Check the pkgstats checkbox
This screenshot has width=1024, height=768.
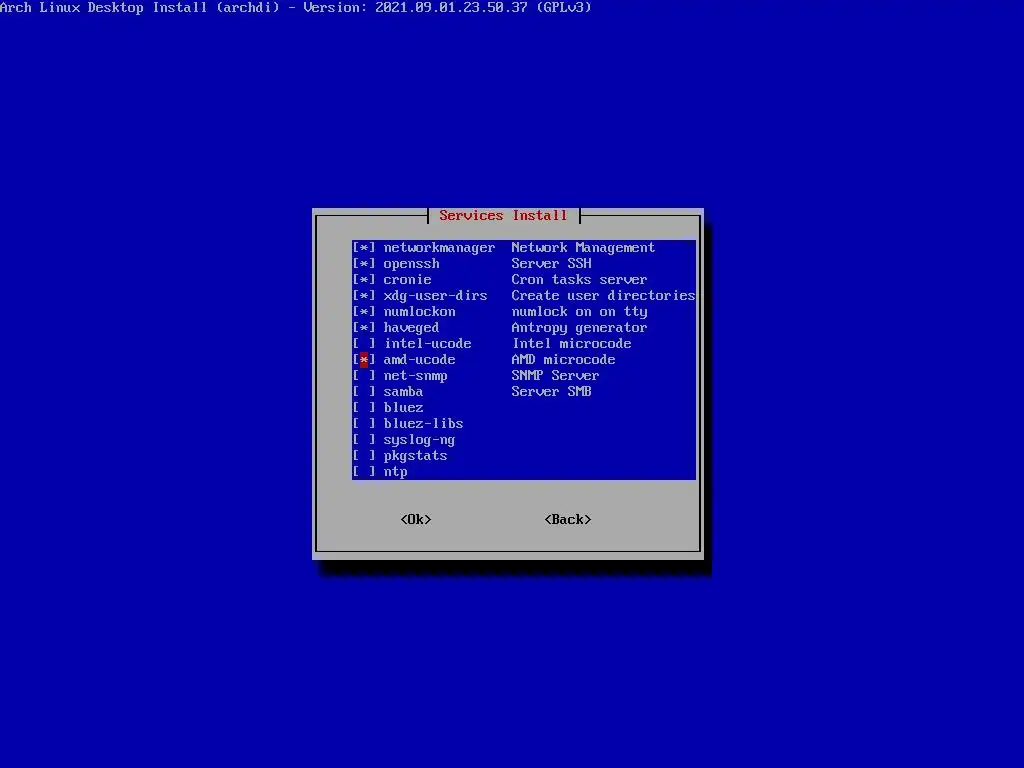(364, 456)
